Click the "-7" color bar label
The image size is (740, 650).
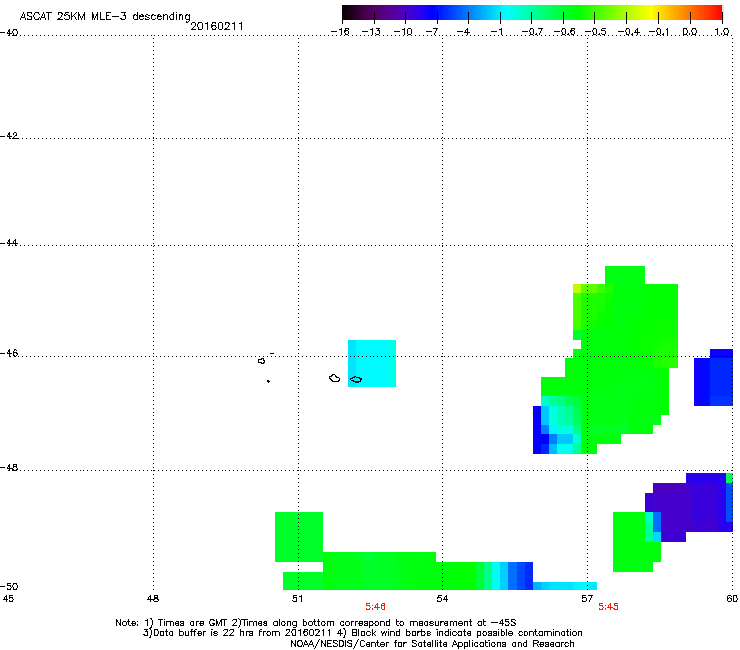point(432,32)
